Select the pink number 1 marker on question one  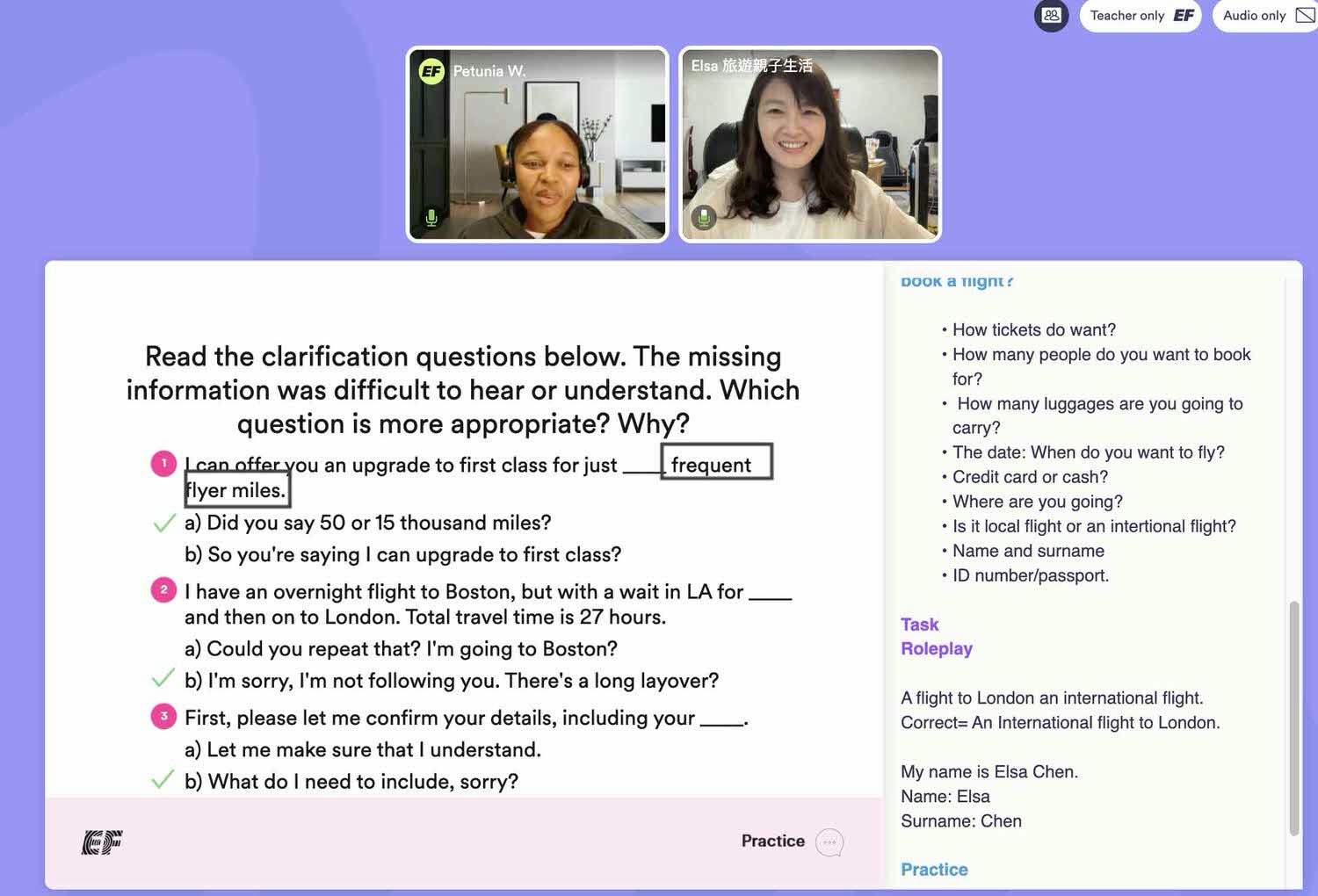pyautogui.click(x=163, y=463)
